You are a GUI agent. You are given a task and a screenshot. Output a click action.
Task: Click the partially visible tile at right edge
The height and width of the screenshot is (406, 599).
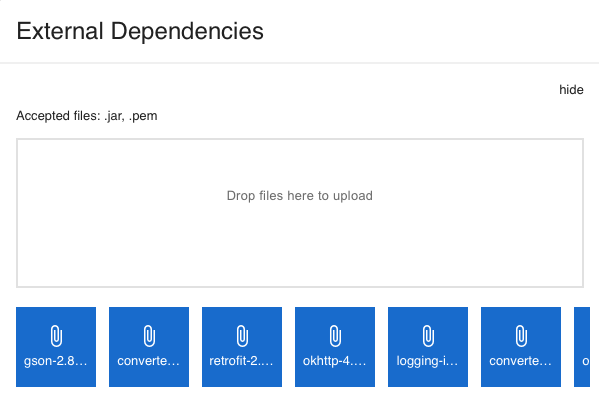[582, 347]
